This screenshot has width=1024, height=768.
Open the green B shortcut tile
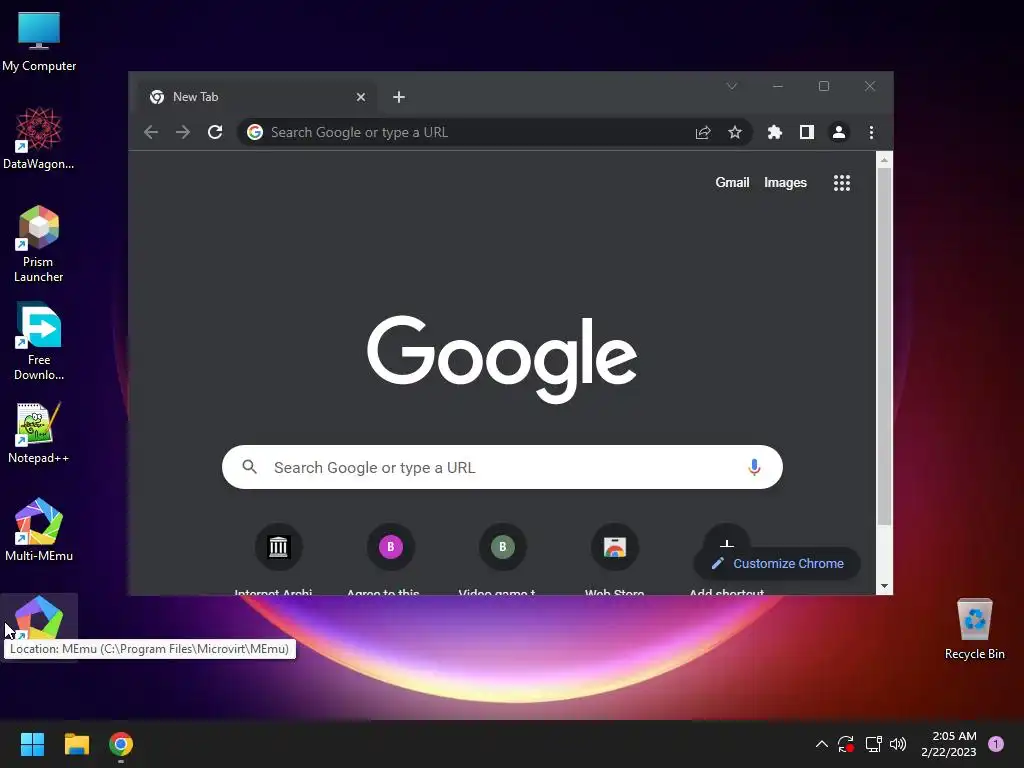tap(502, 547)
